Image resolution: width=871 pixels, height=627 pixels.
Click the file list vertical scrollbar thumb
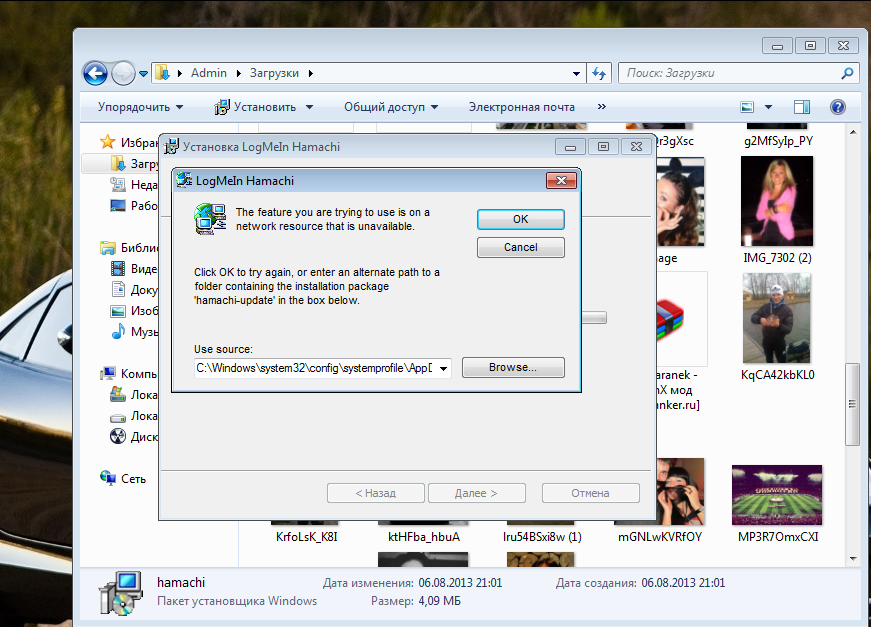(x=853, y=404)
